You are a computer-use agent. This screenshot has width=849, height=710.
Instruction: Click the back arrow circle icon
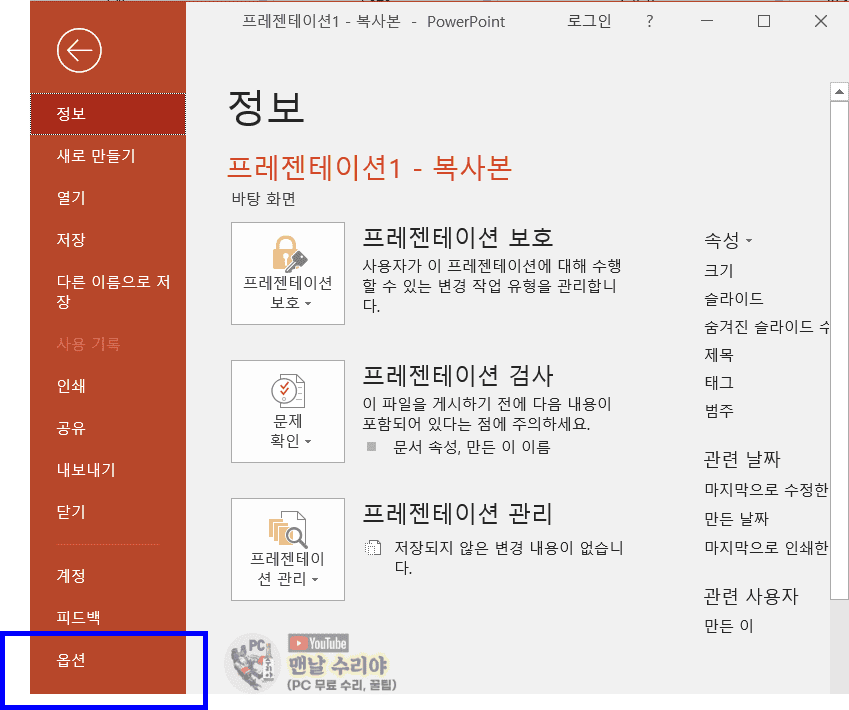pos(79,50)
